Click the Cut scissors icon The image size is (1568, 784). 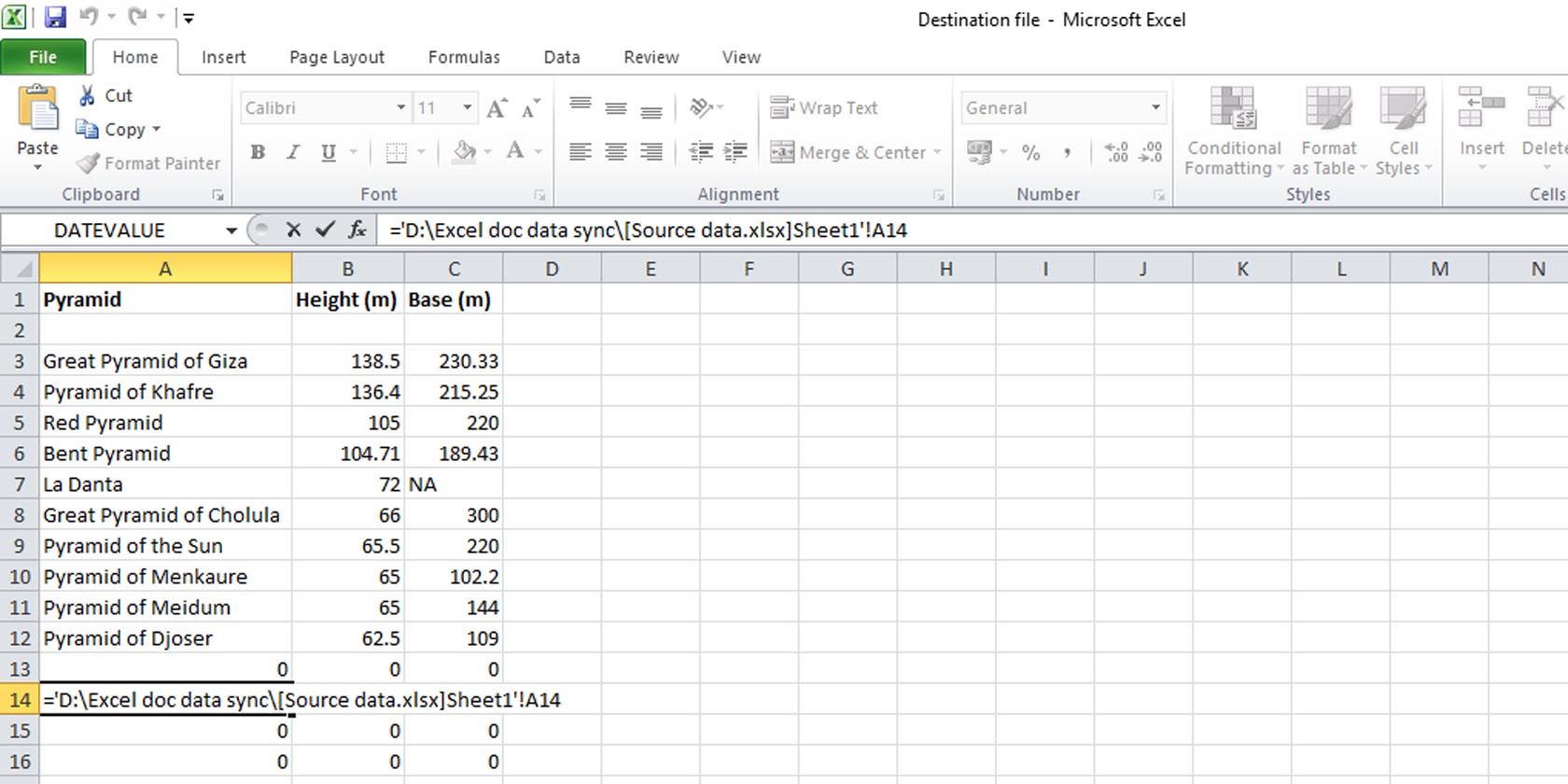[x=87, y=95]
